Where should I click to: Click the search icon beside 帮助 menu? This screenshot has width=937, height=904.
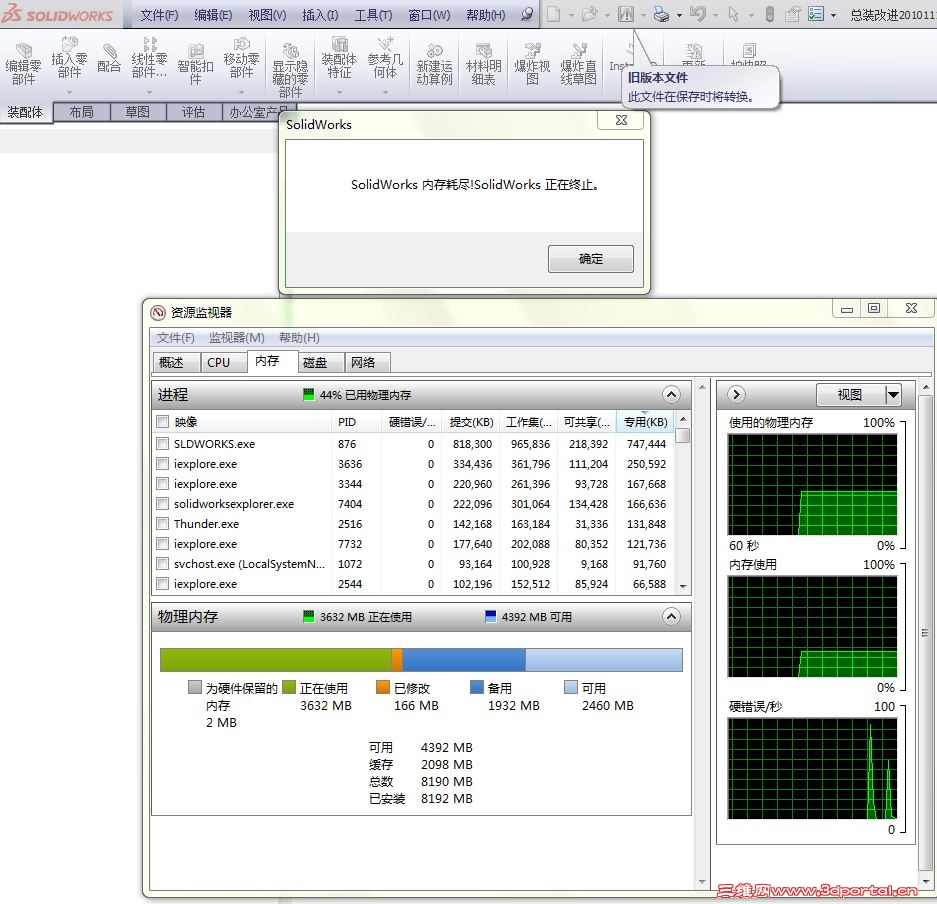[526, 14]
